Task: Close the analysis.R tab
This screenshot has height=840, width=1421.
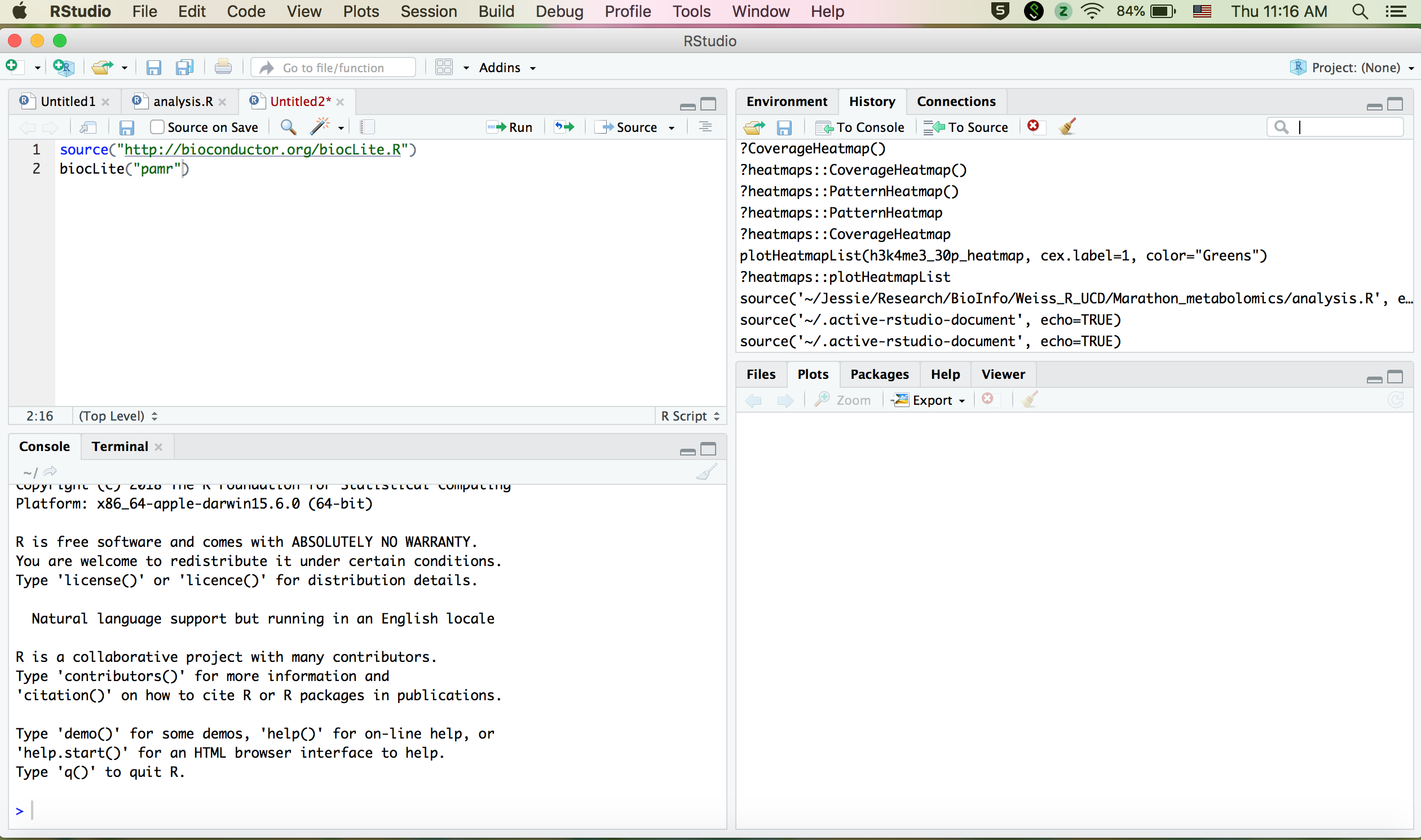Action: coord(223,102)
